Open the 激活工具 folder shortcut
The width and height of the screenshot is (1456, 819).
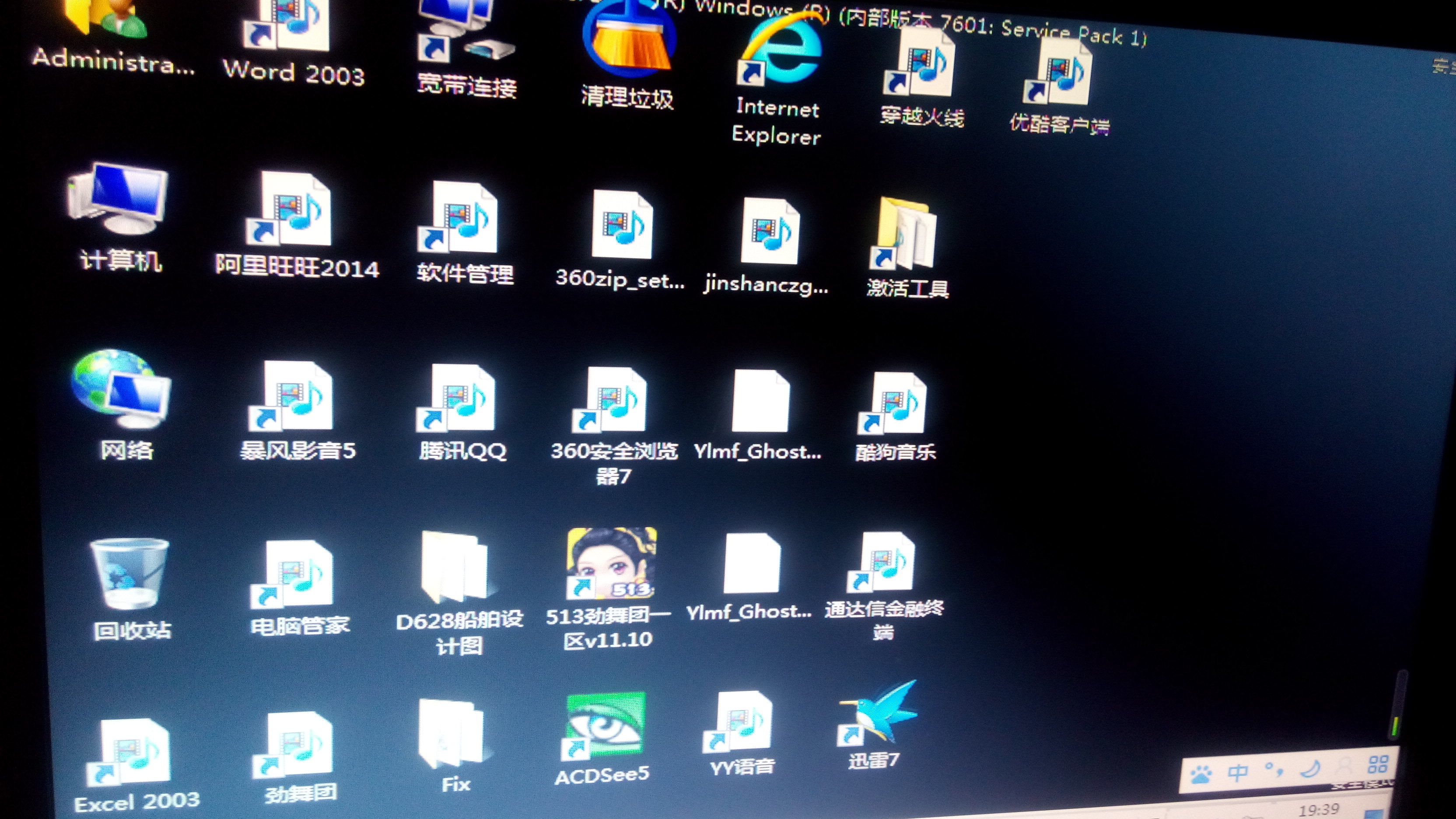(x=903, y=234)
